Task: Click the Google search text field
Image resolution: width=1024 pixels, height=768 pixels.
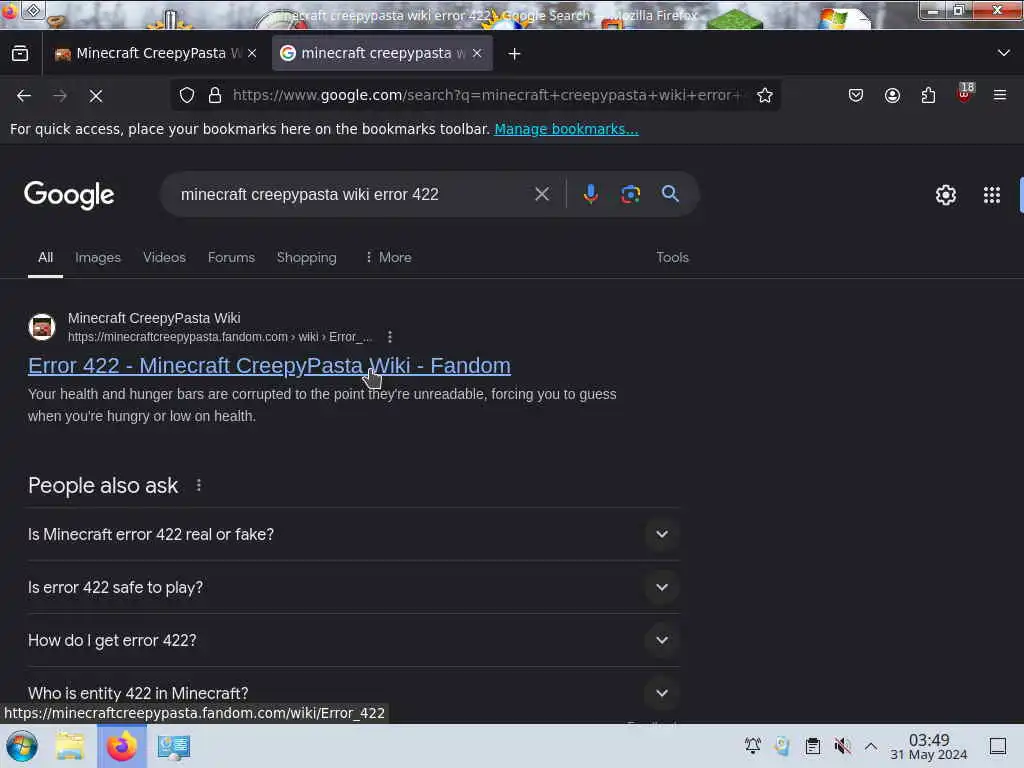Action: coord(351,194)
